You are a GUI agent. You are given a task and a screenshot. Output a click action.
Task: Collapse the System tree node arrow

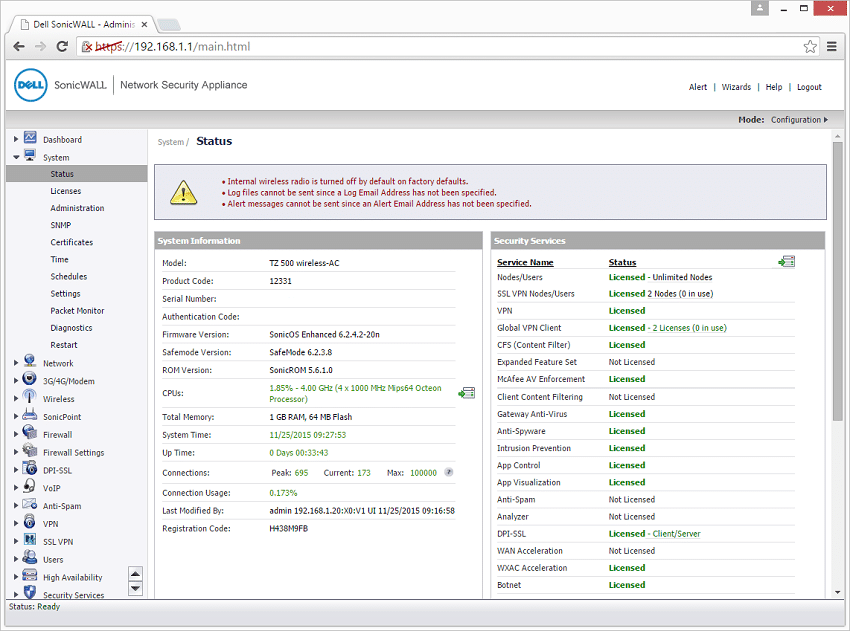[16, 157]
